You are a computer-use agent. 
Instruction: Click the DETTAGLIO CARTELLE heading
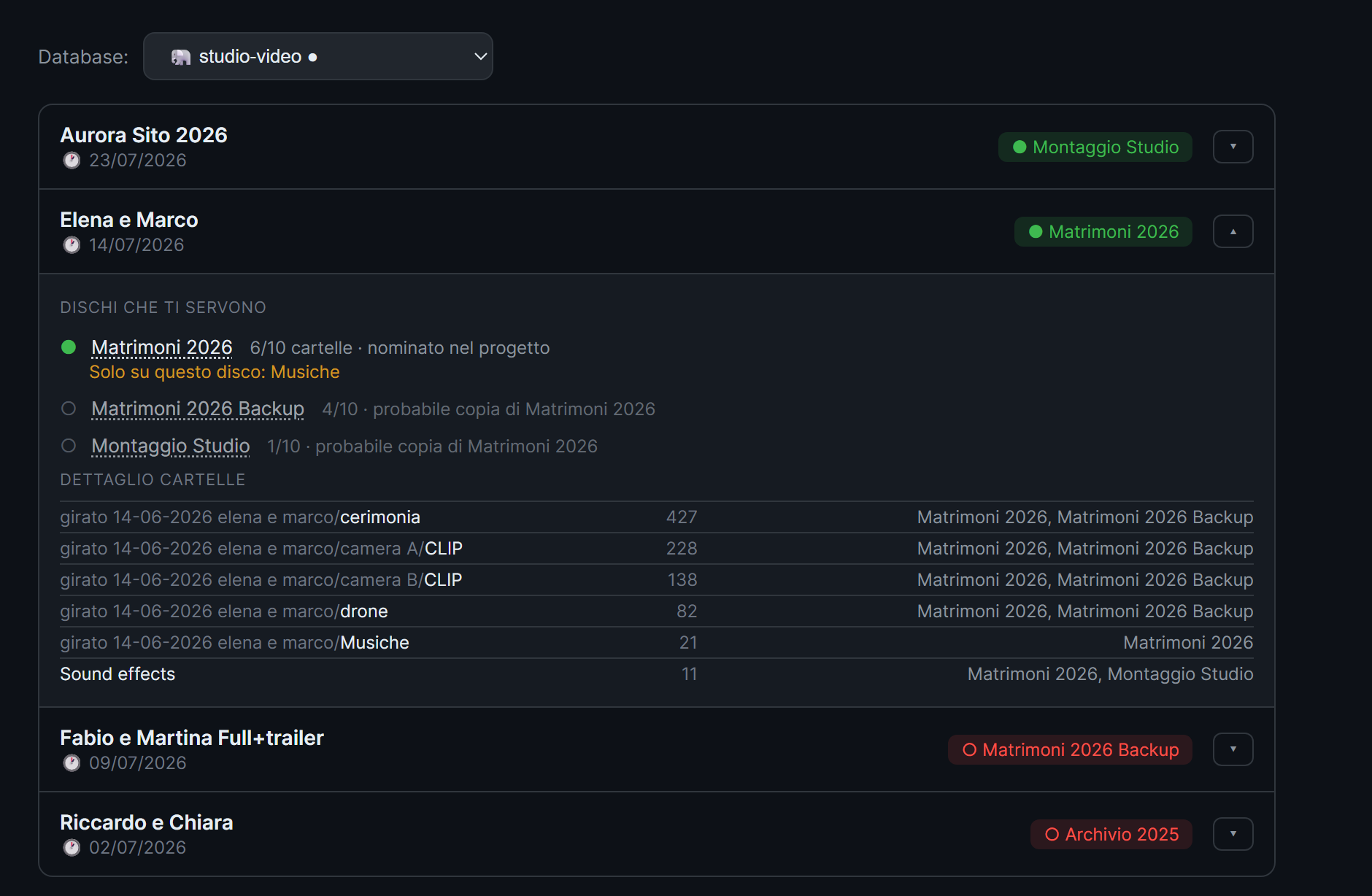(x=153, y=480)
